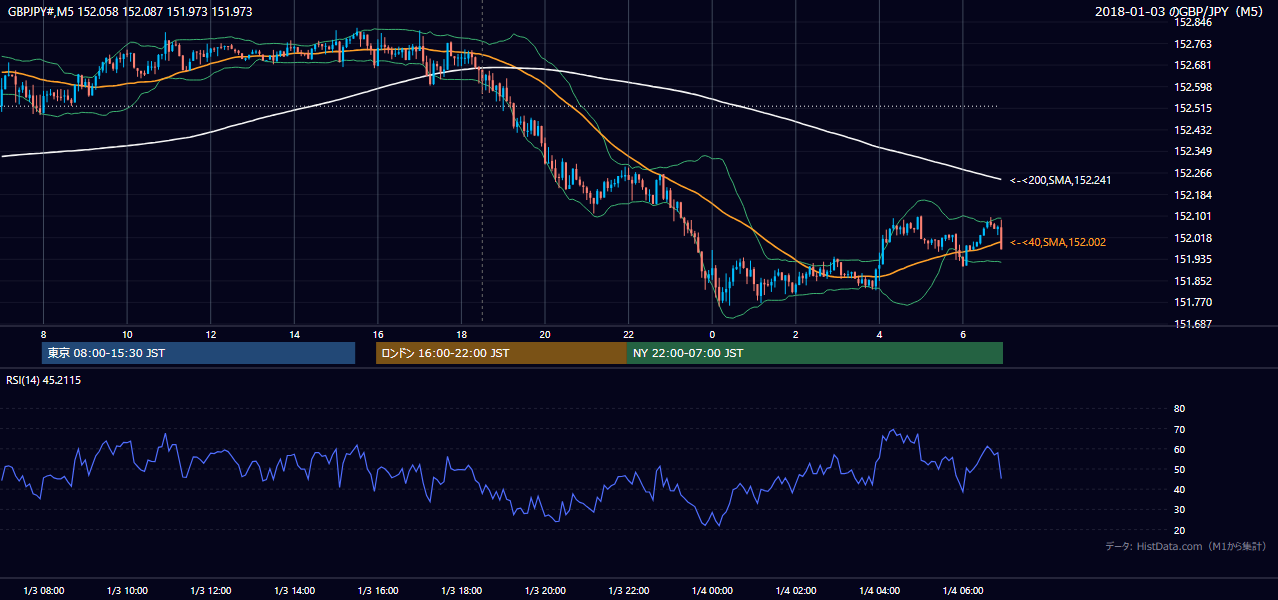Click the bottom time label 1/4 06:00
This screenshot has height=600, width=1278.
(963, 591)
